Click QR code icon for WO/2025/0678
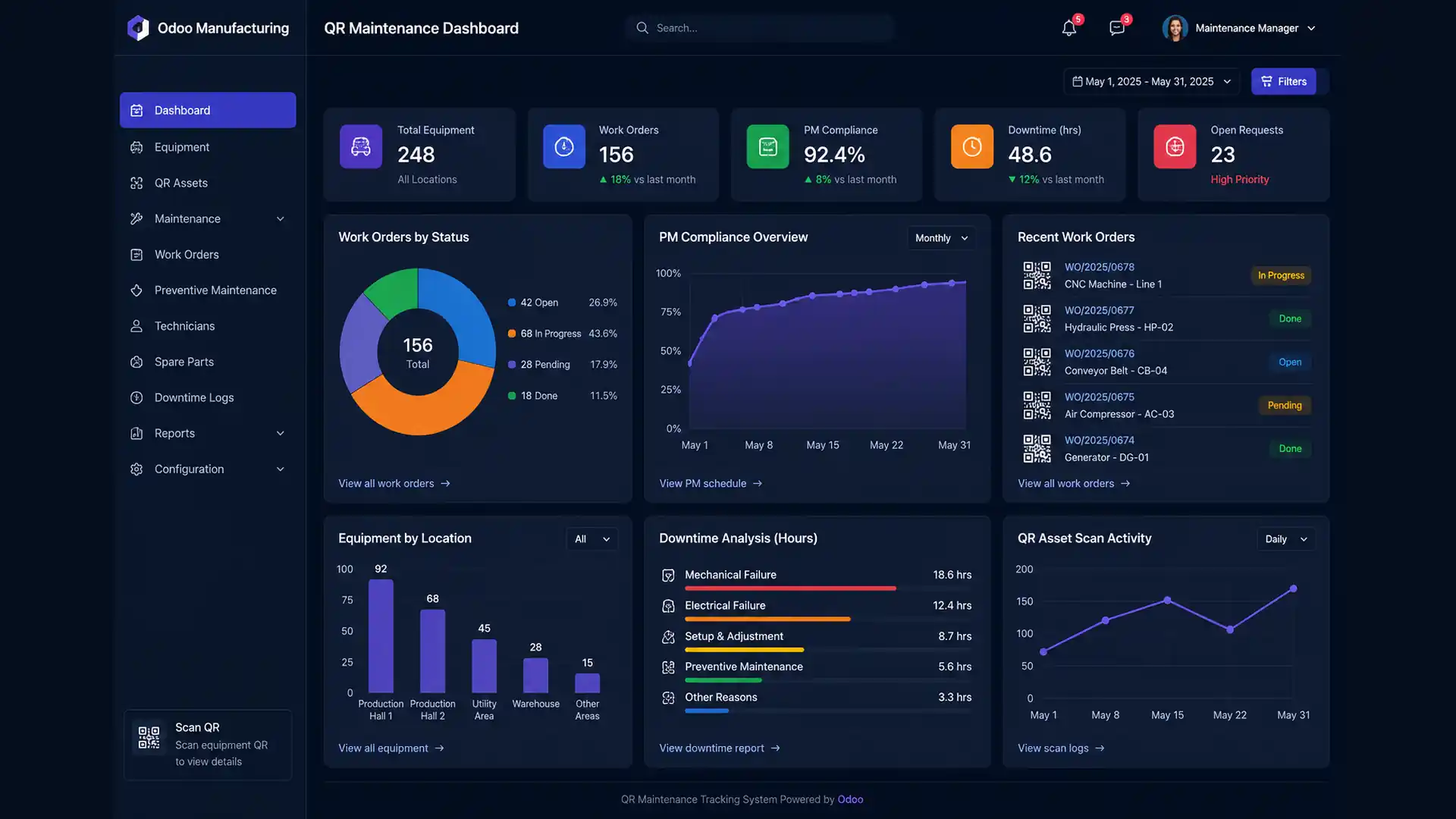 coord(1037,275)
